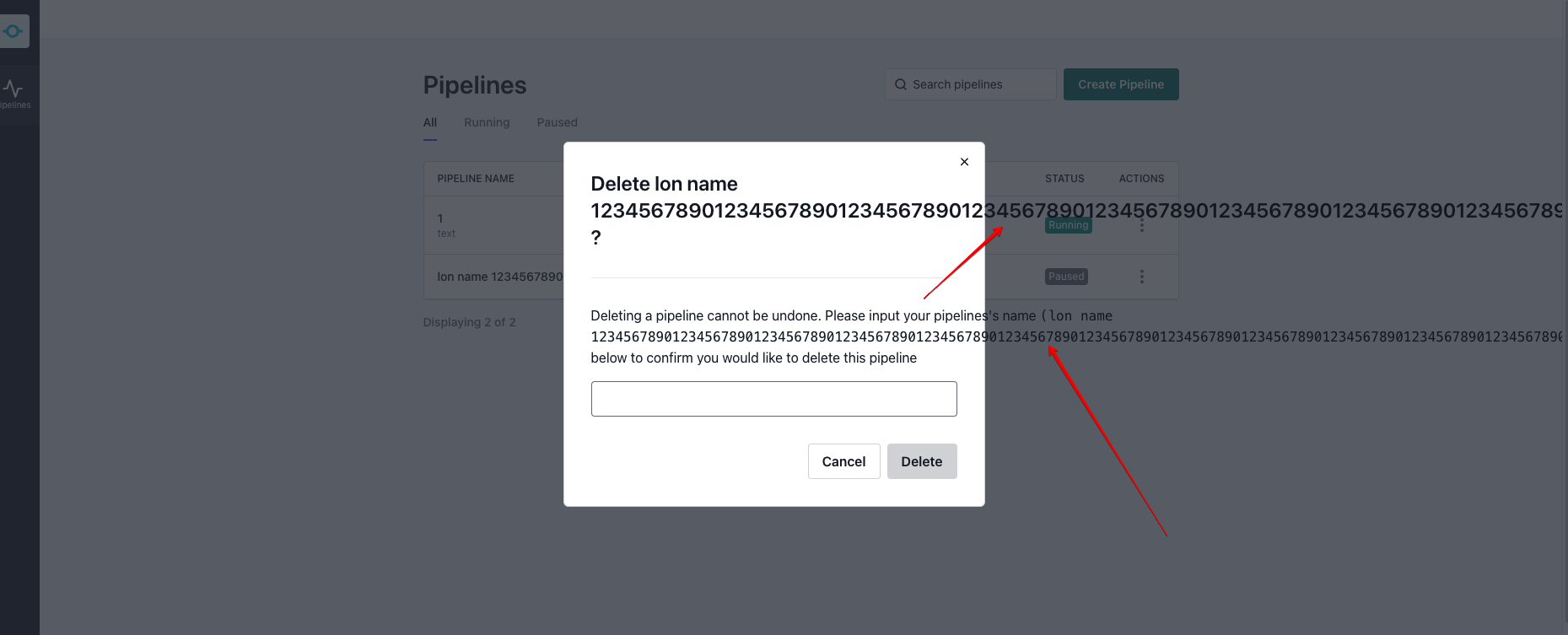The image size is (1568, 635).
Task: Switch to the Running tab
Action: pos(487,122)
